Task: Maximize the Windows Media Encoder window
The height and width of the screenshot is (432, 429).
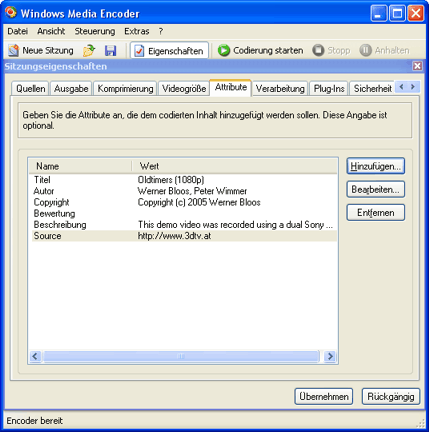Action: (x=397, y=14)
